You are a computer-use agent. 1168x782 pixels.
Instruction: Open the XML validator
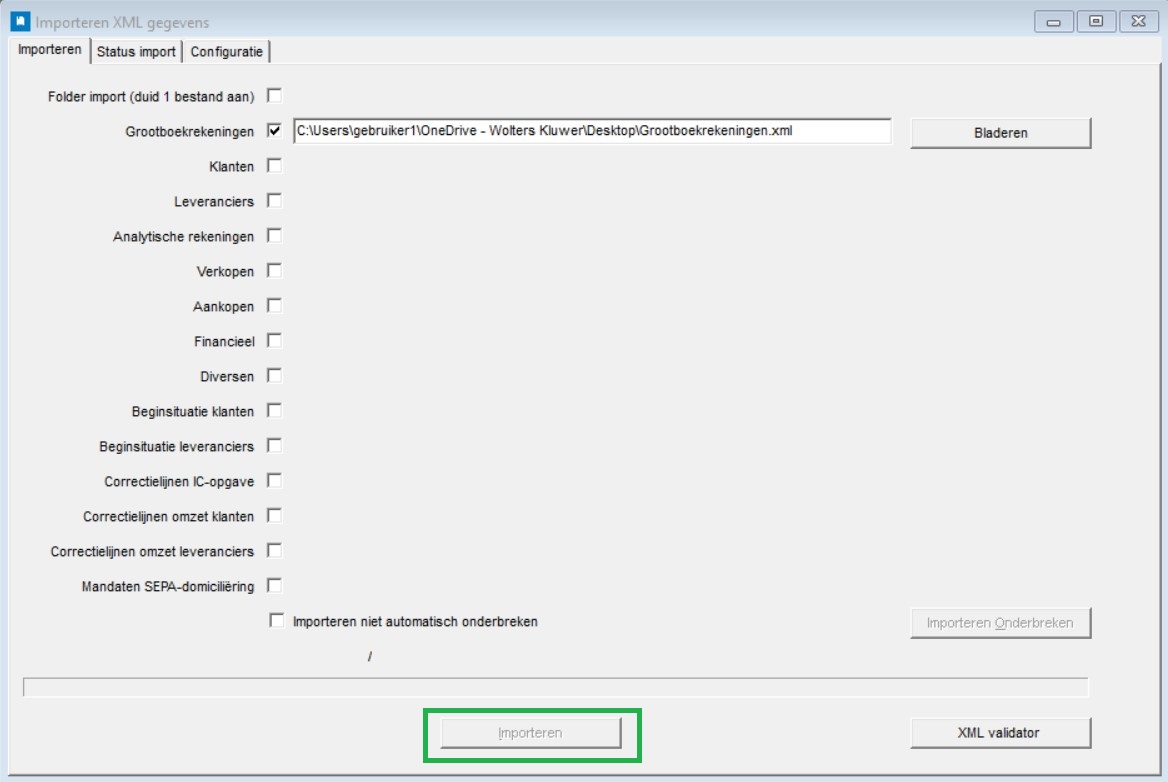[1000, 733]
